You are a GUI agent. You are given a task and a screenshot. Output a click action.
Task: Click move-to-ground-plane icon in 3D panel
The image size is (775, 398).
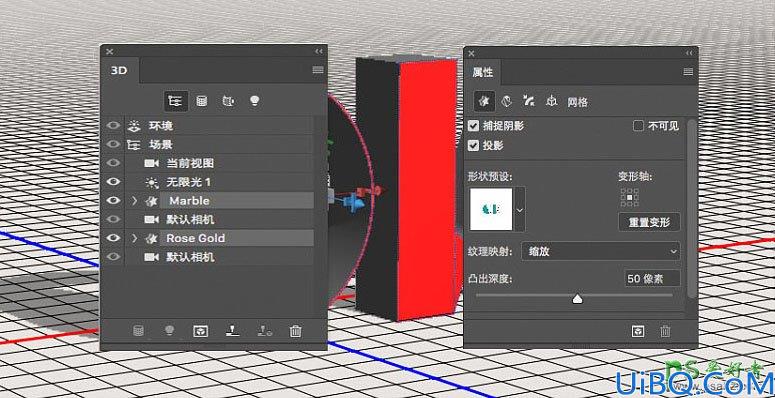pos(232,331)
